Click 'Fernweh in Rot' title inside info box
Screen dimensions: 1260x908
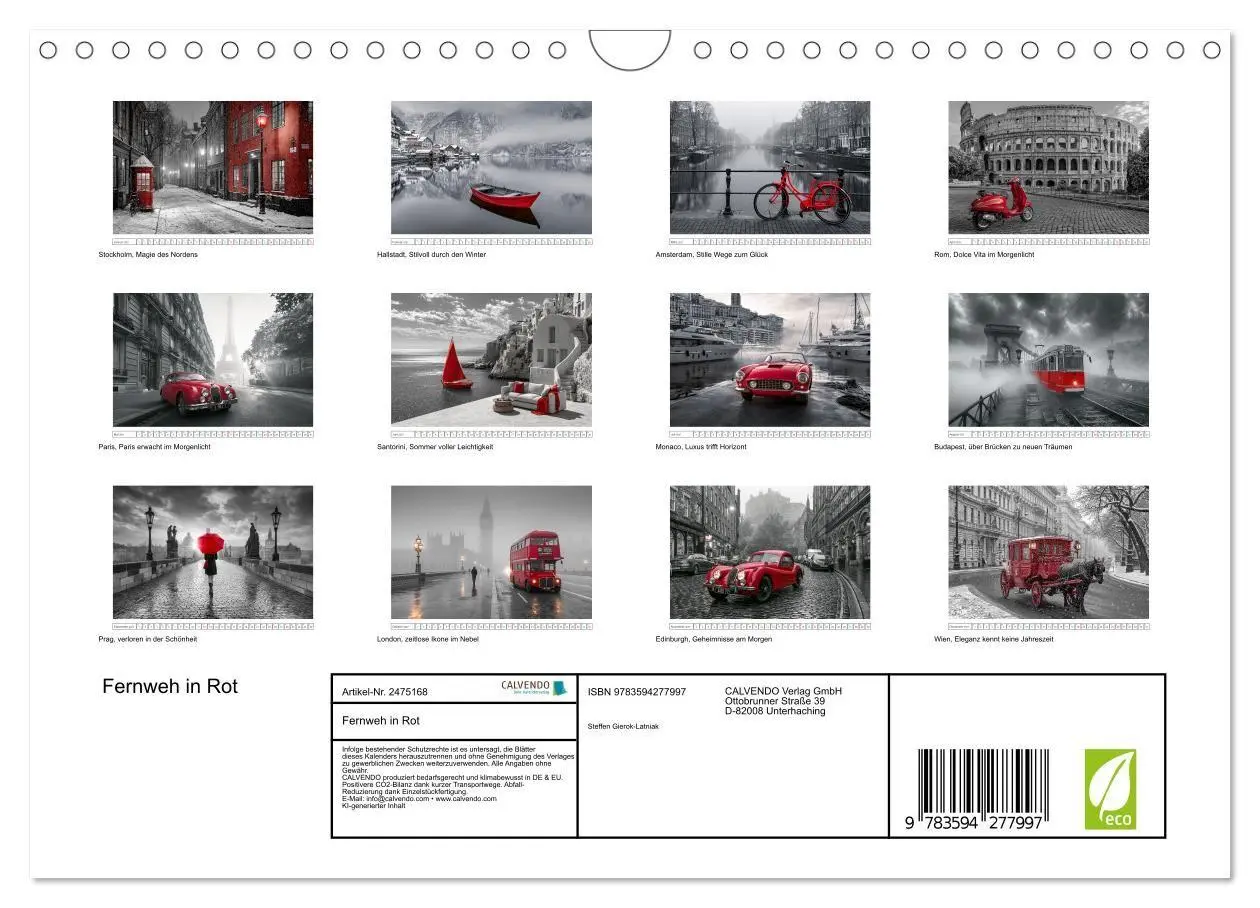(381, 721)
